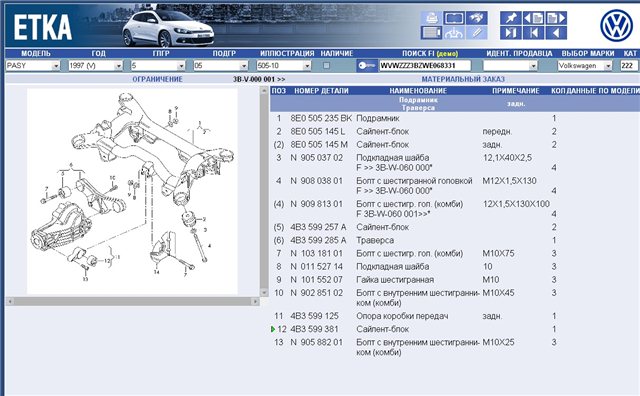Expand the МОДЕЛЬ dropdown showing PASY
Screen dimensions: 640x396
(33, 65)
